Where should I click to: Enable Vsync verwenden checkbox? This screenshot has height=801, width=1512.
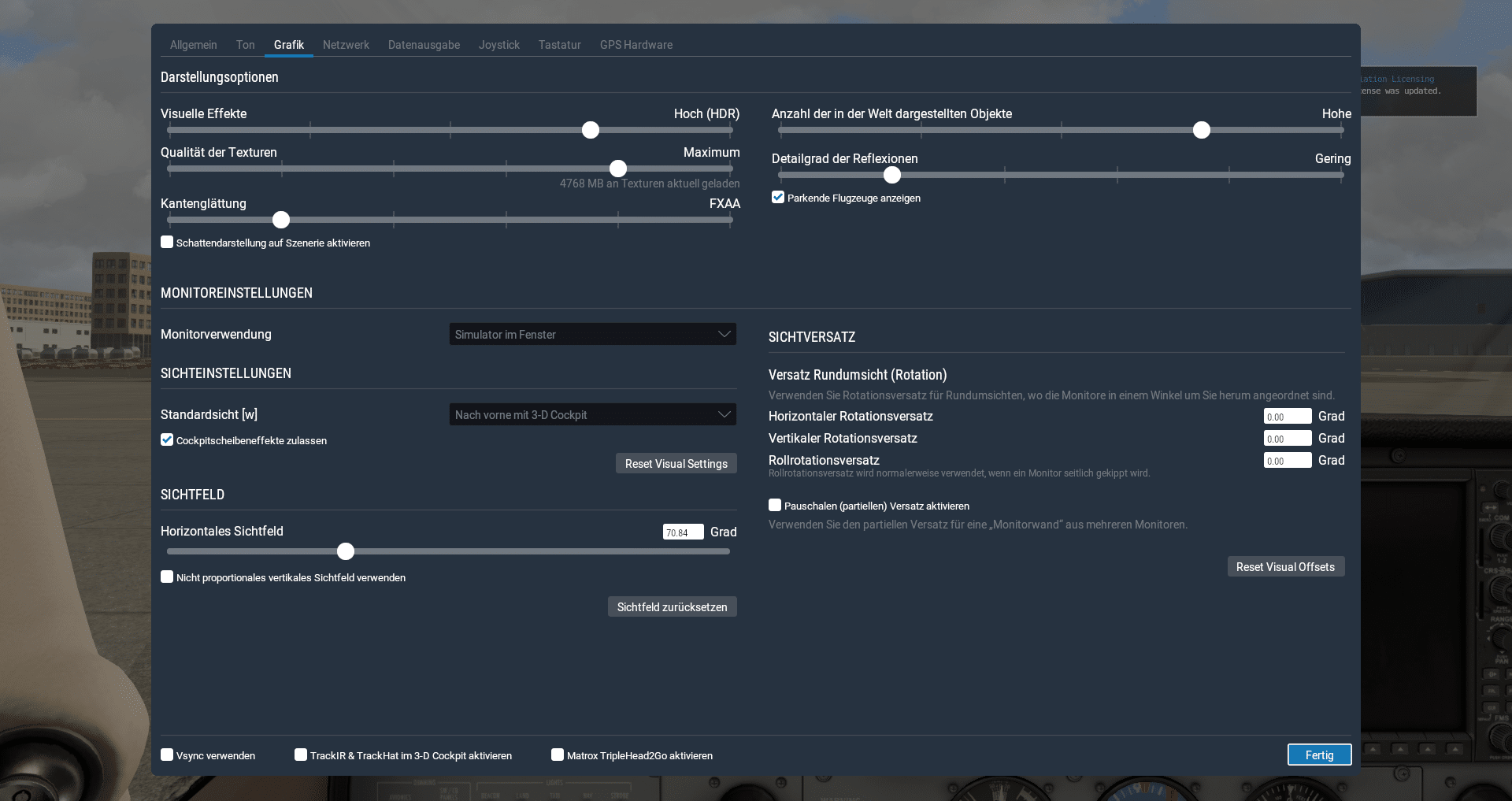[x=167, y=755]
